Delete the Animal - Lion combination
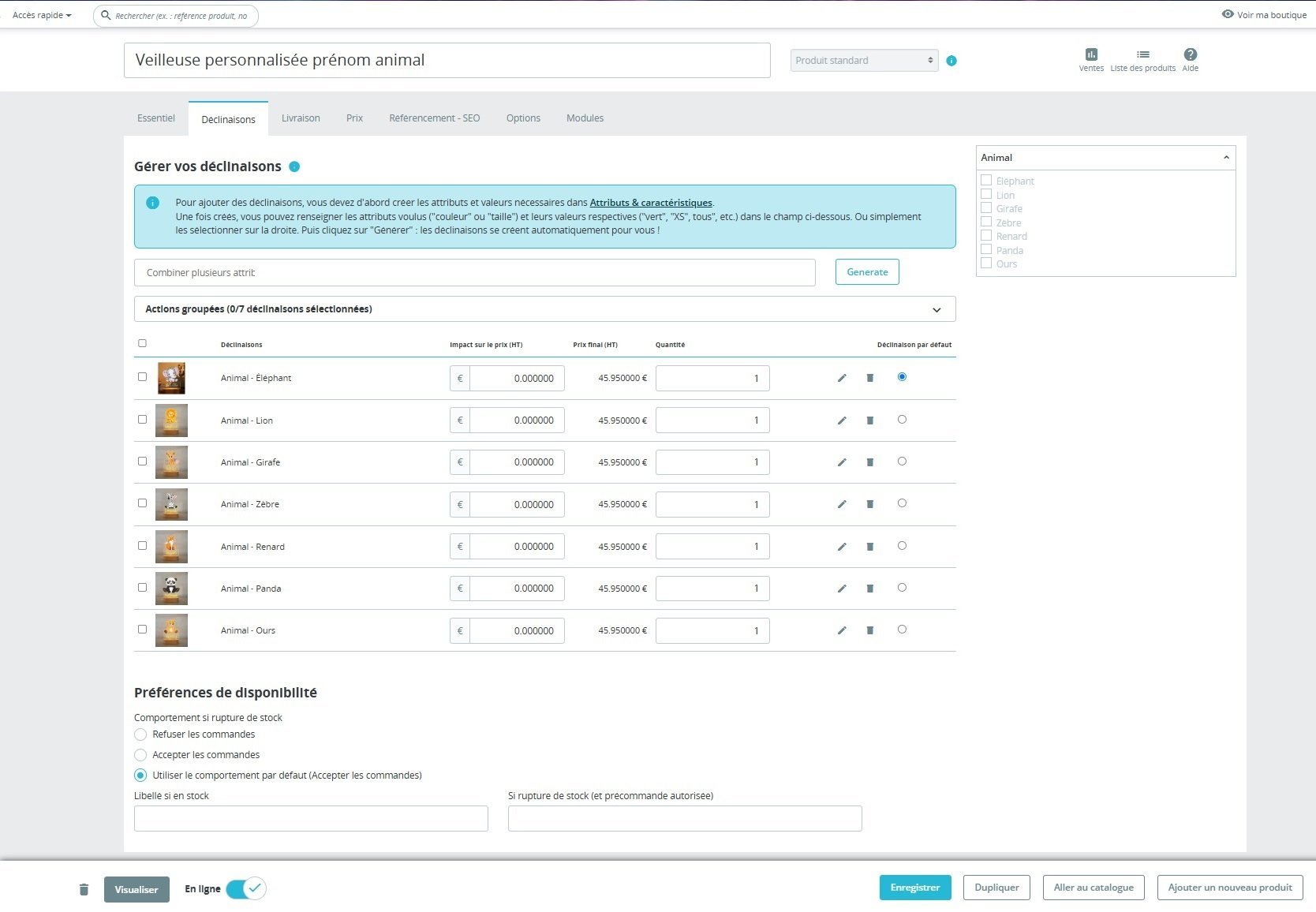The width and height of the screenshot is (1316, 912). [870, 420]
